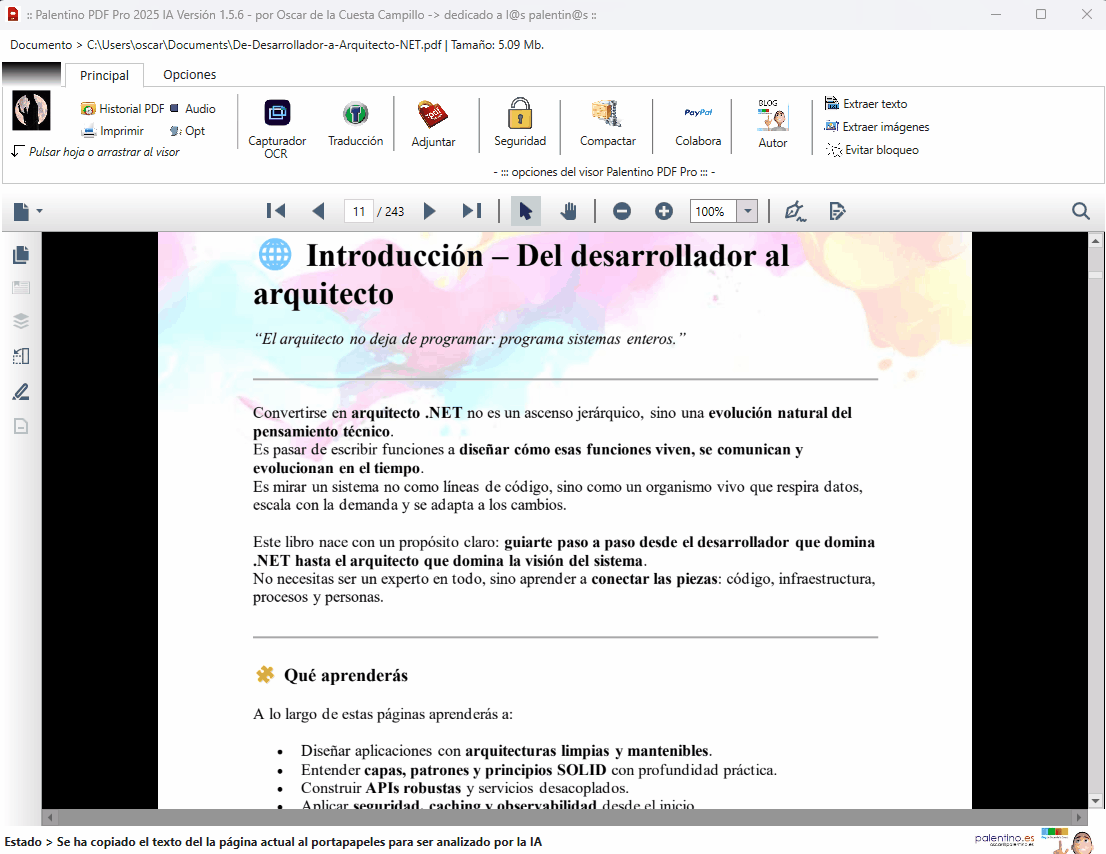Click the Autor blog icon
The width and height of the screenshot is (1106, 854).
click(x=772, y=116)
